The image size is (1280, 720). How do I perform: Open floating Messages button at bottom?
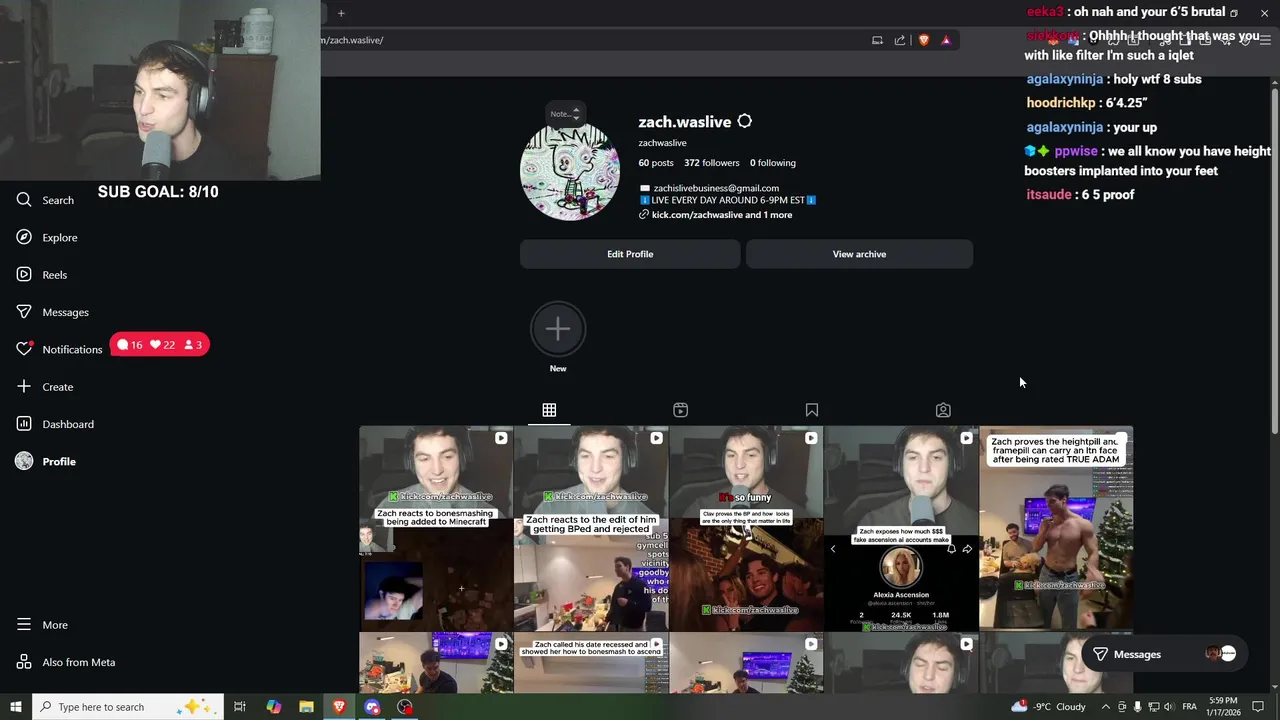(1164, 654)
